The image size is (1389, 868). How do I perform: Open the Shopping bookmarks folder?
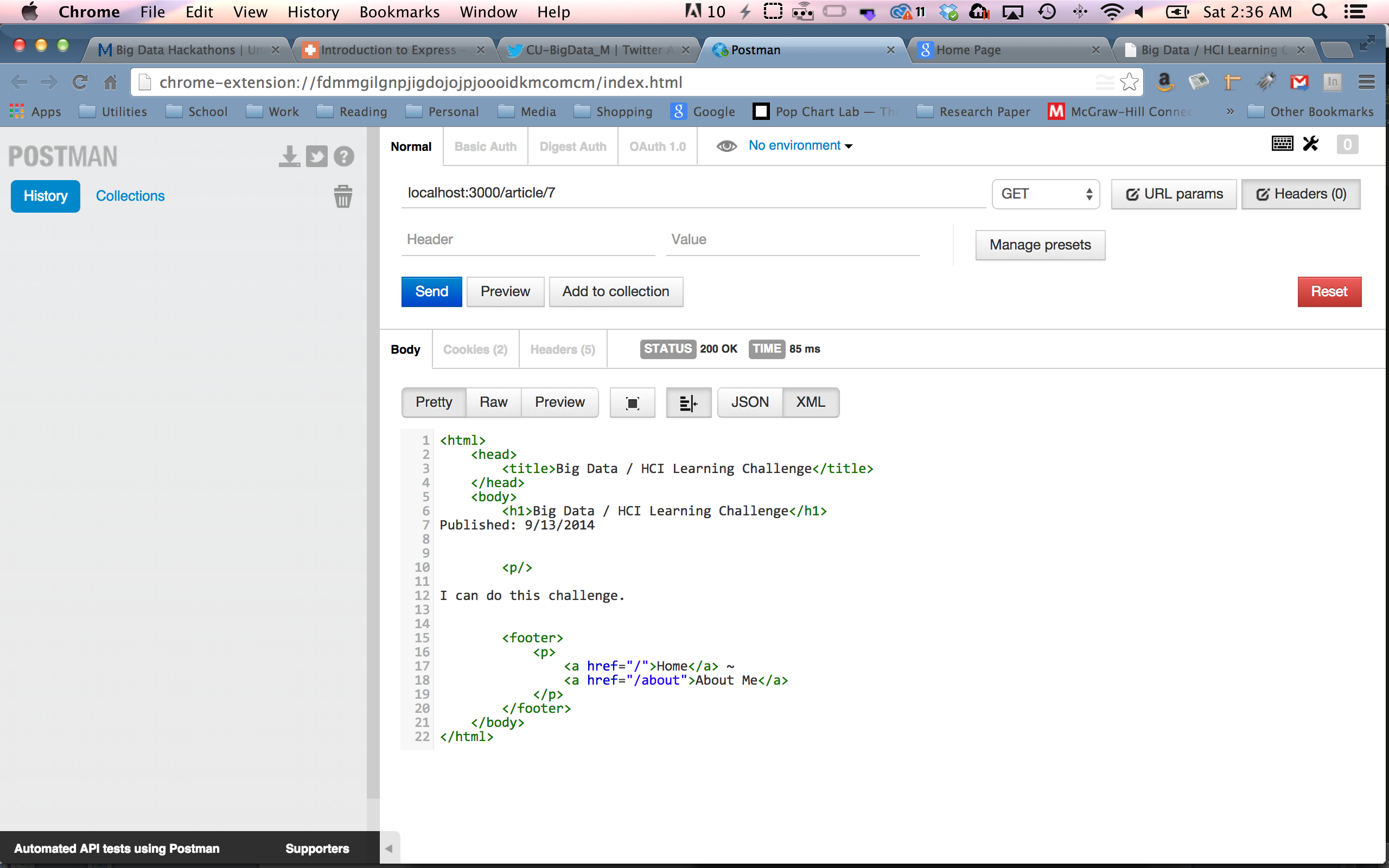tap(613, 111)
